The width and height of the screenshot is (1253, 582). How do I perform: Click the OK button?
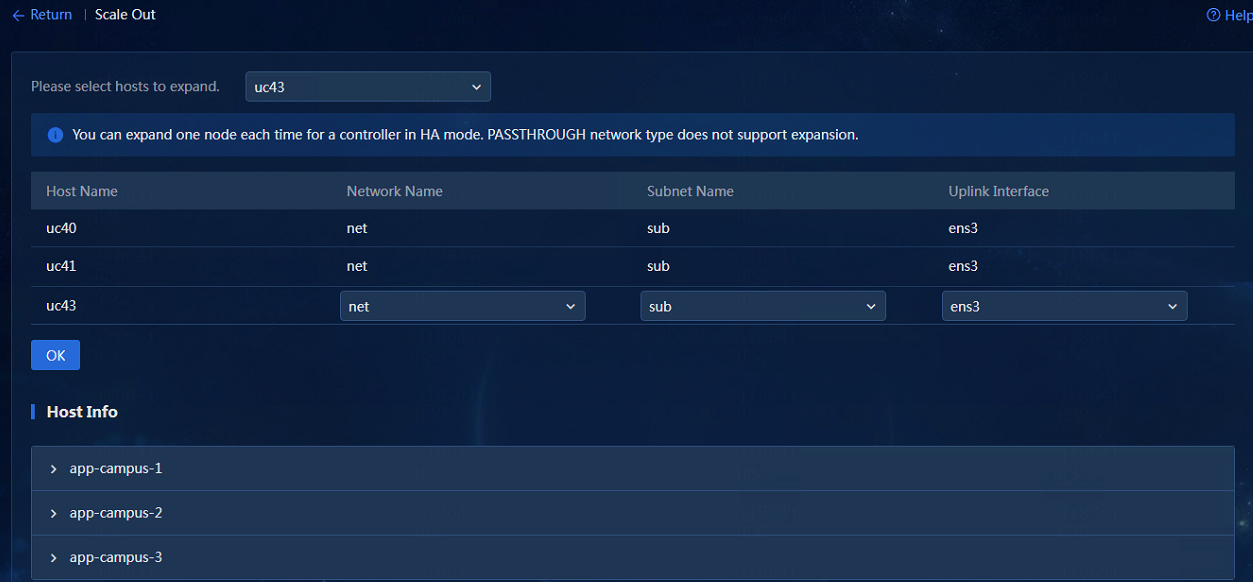click(x=55, y=355)
